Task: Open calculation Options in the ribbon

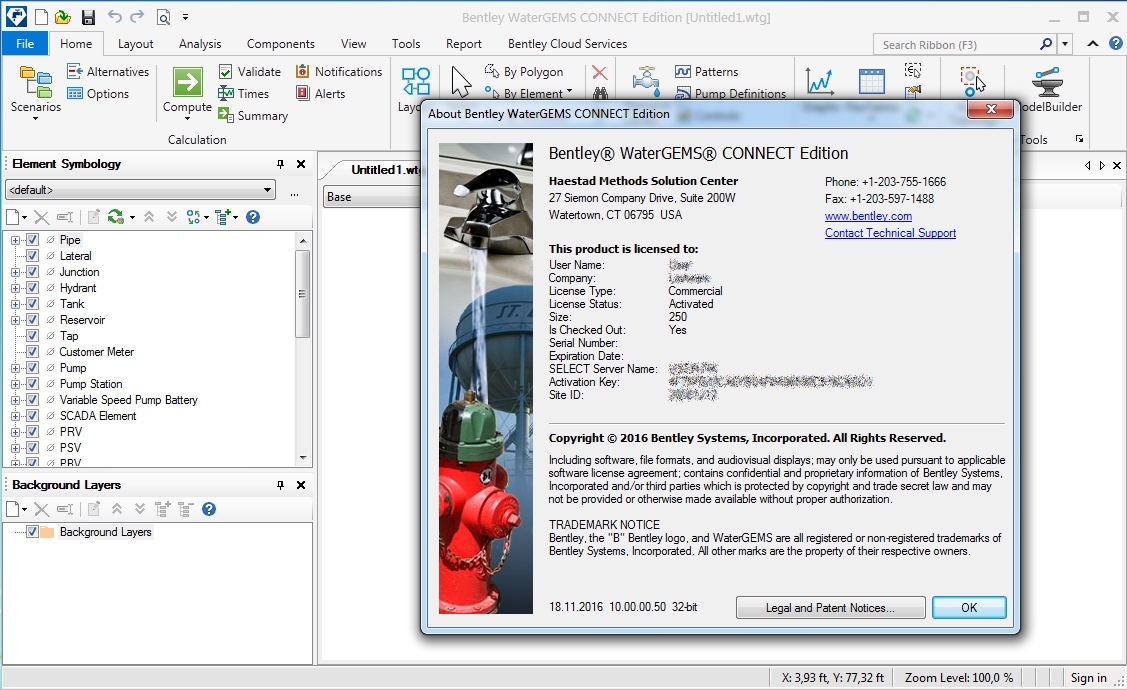Action: (98, 93)
